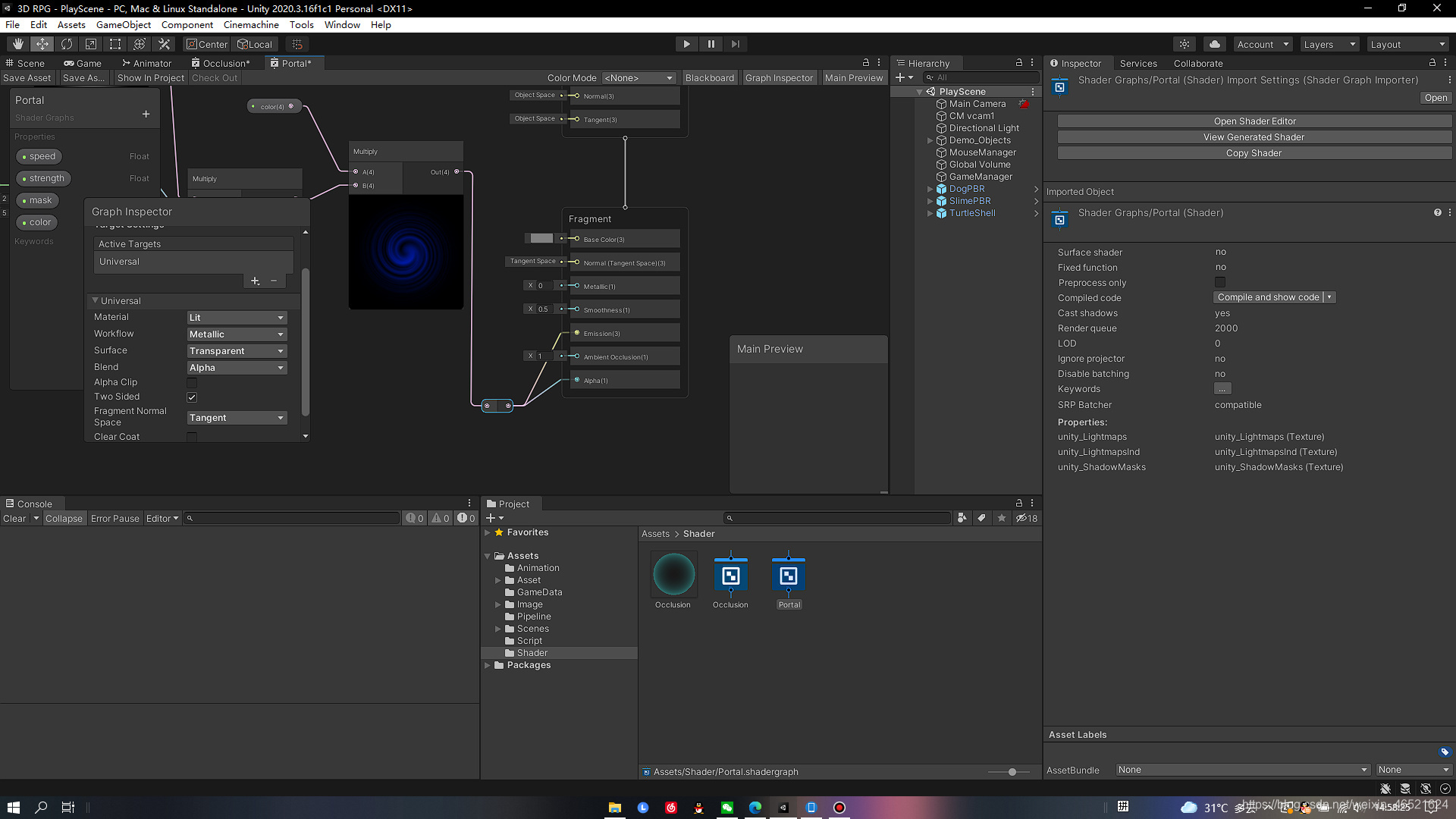The height and width of the screenshot is (819, 1456).
Task: Enable the Alpha Clip checkbox
Action: [192, 382]
